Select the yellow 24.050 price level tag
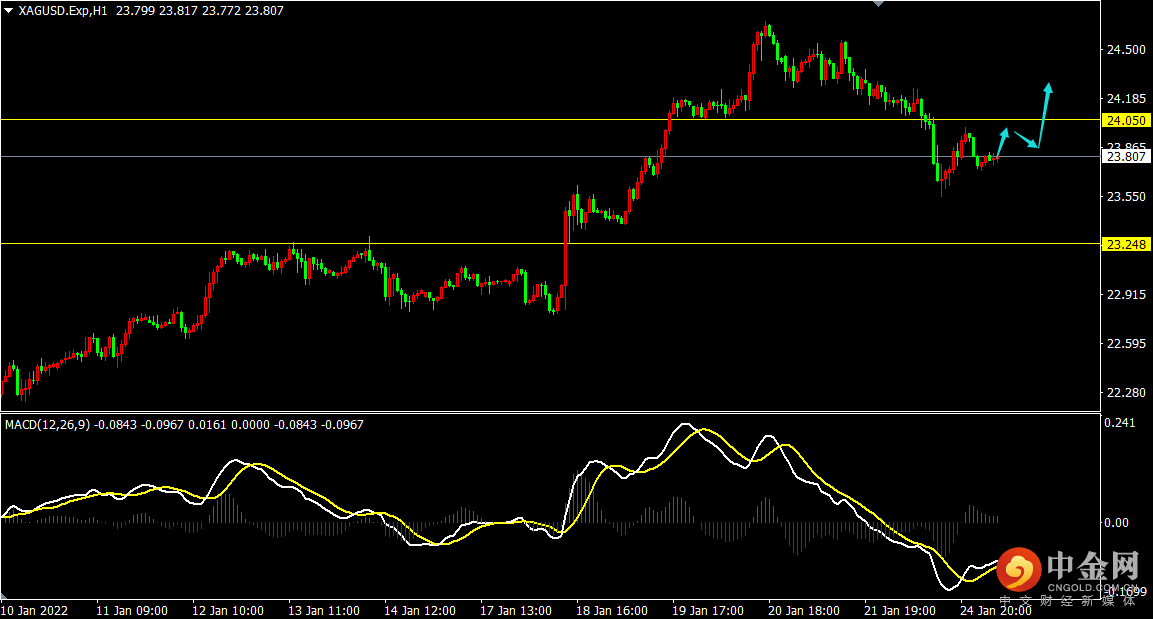1153x619 pixels. [x=1126, y=120]
